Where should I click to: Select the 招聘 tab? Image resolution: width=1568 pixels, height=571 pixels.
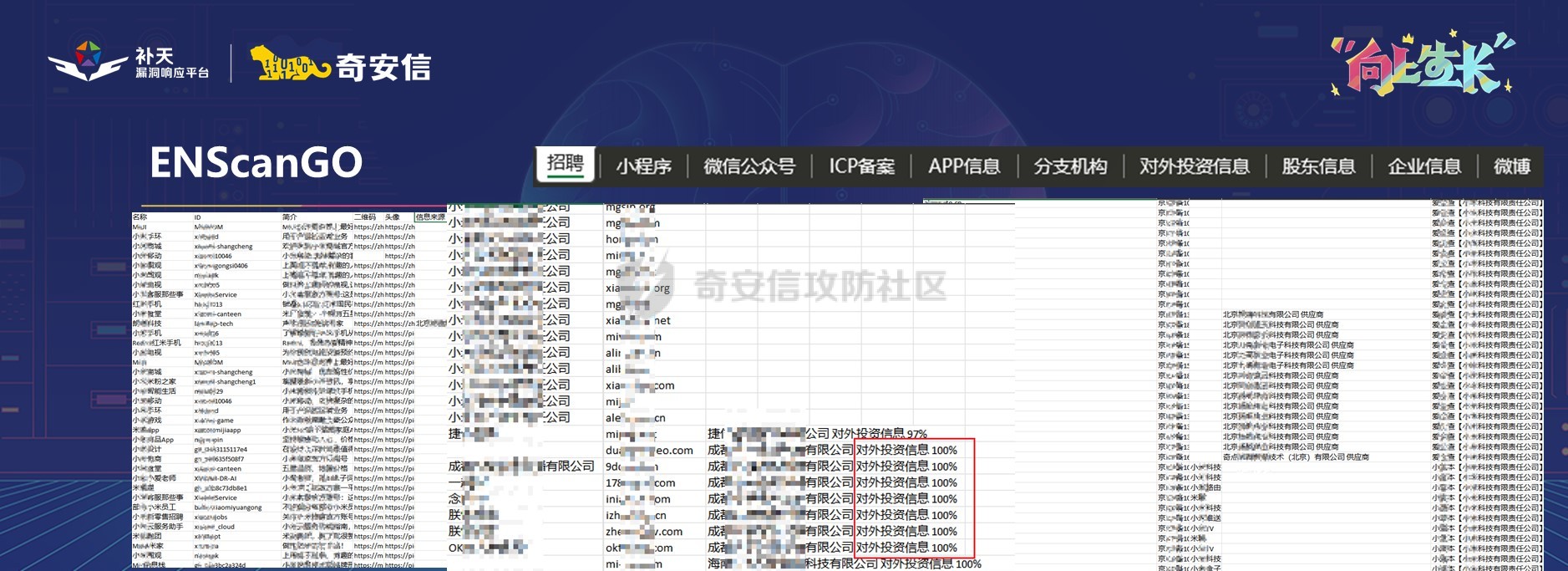566,164
